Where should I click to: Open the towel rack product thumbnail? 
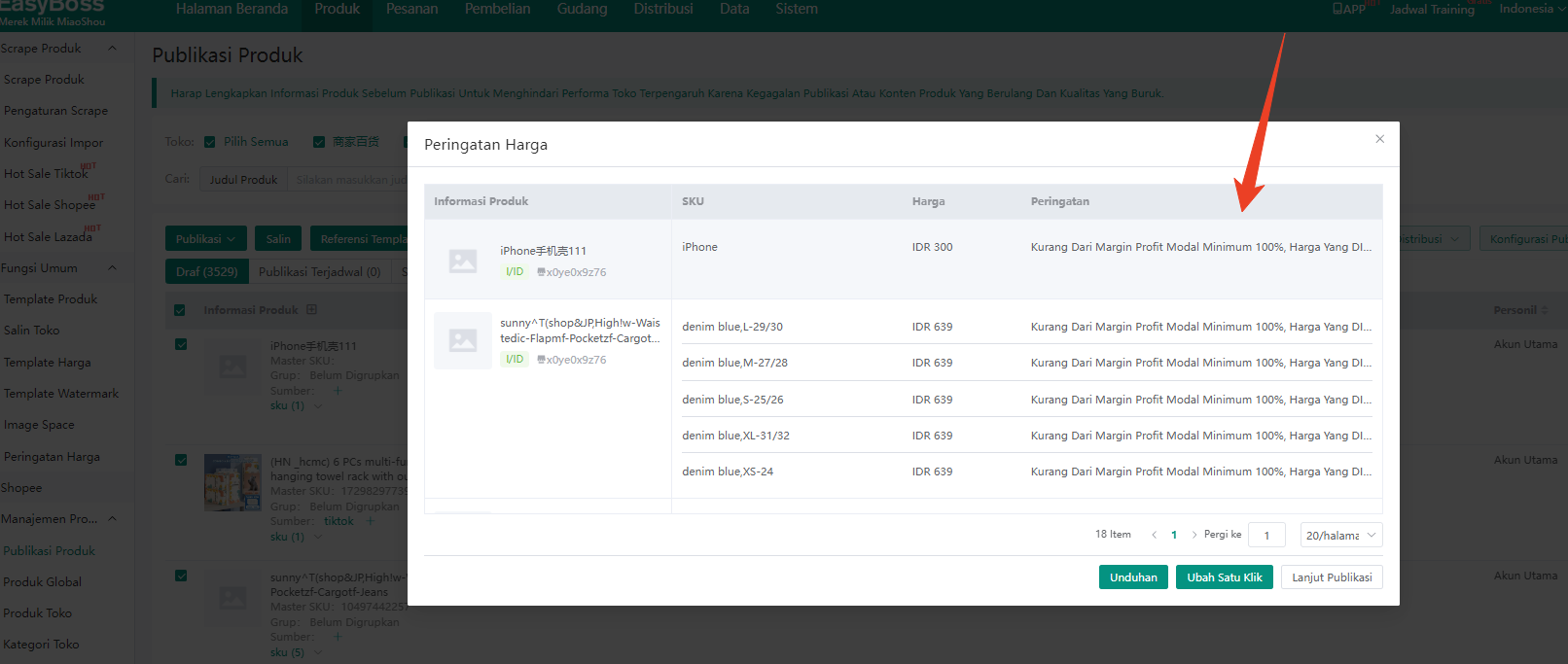pos(232,482)
